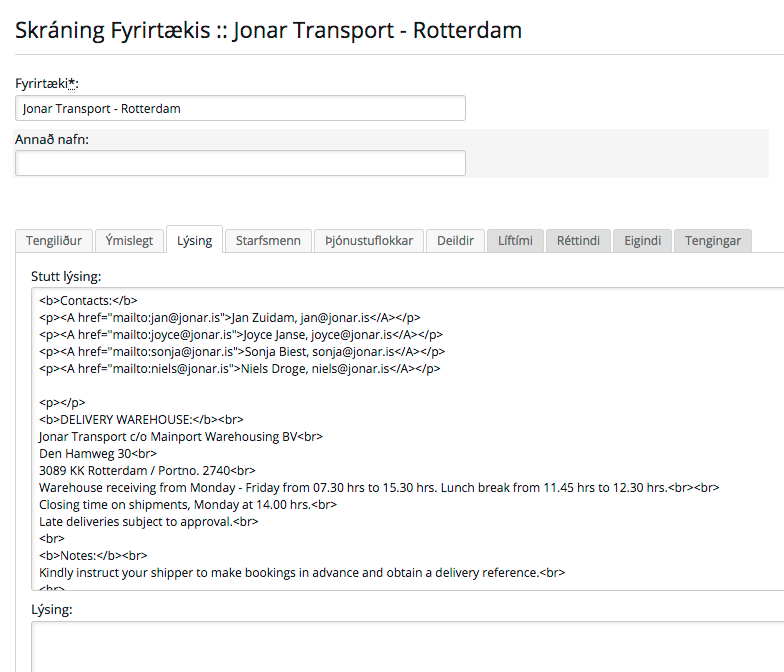The height and width of the screenshot is (672, 784).
Task: Click the Fyrirtæki name input field
Action: [240, 108]
